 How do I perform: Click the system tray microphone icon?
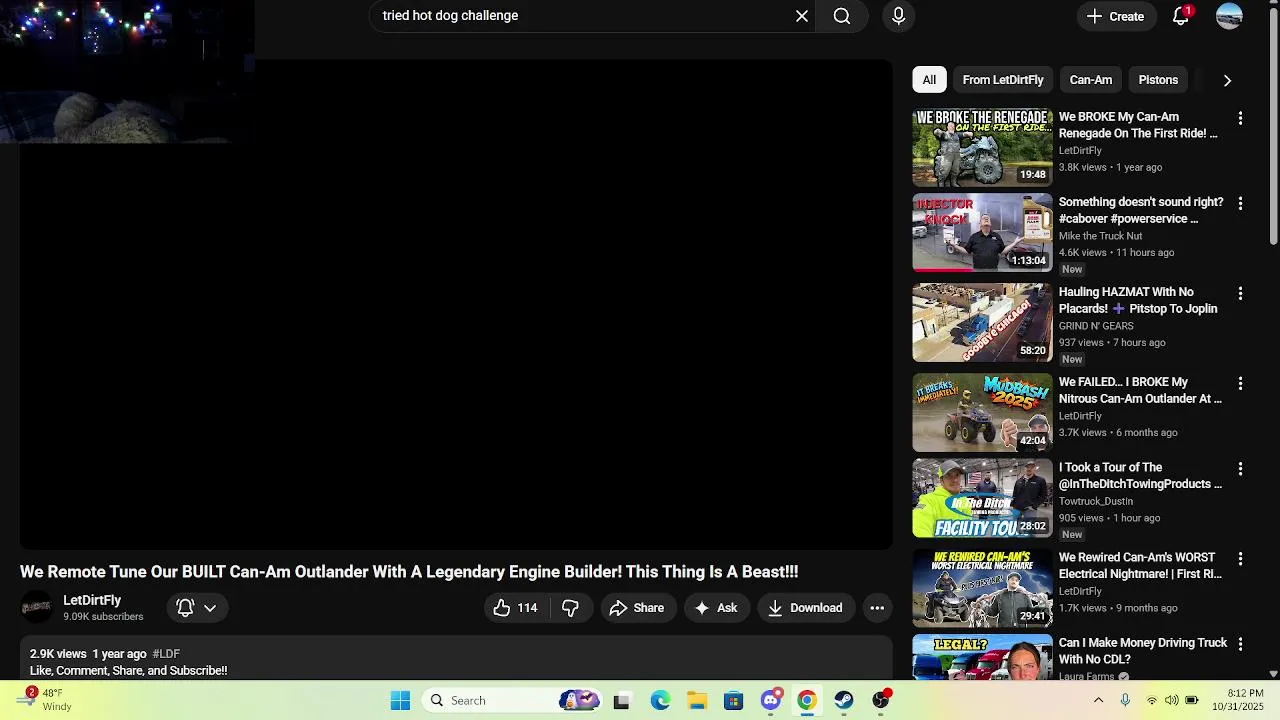click(1125, 701)
